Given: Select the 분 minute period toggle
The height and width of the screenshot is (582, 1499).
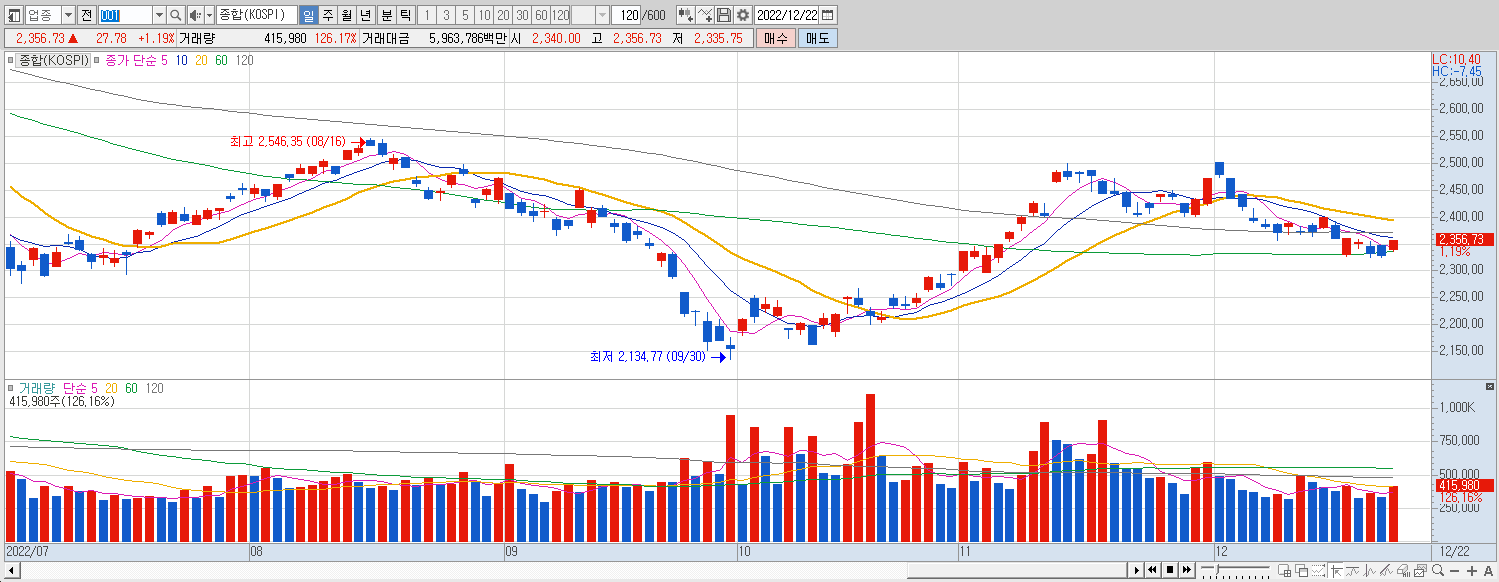Looking at the screenshot, I should point(386,15).
